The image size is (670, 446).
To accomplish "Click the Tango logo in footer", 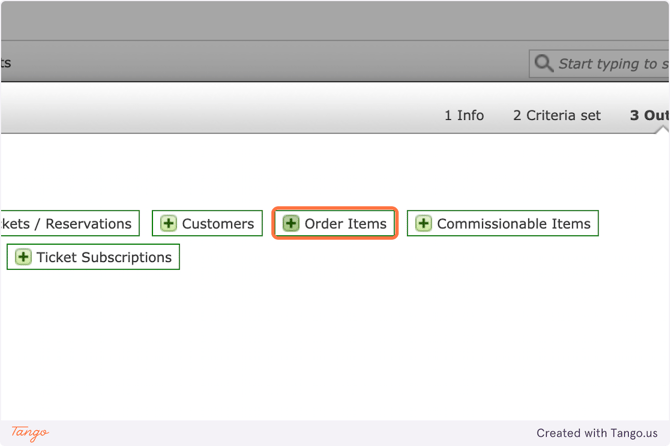I will click(30, 433).
